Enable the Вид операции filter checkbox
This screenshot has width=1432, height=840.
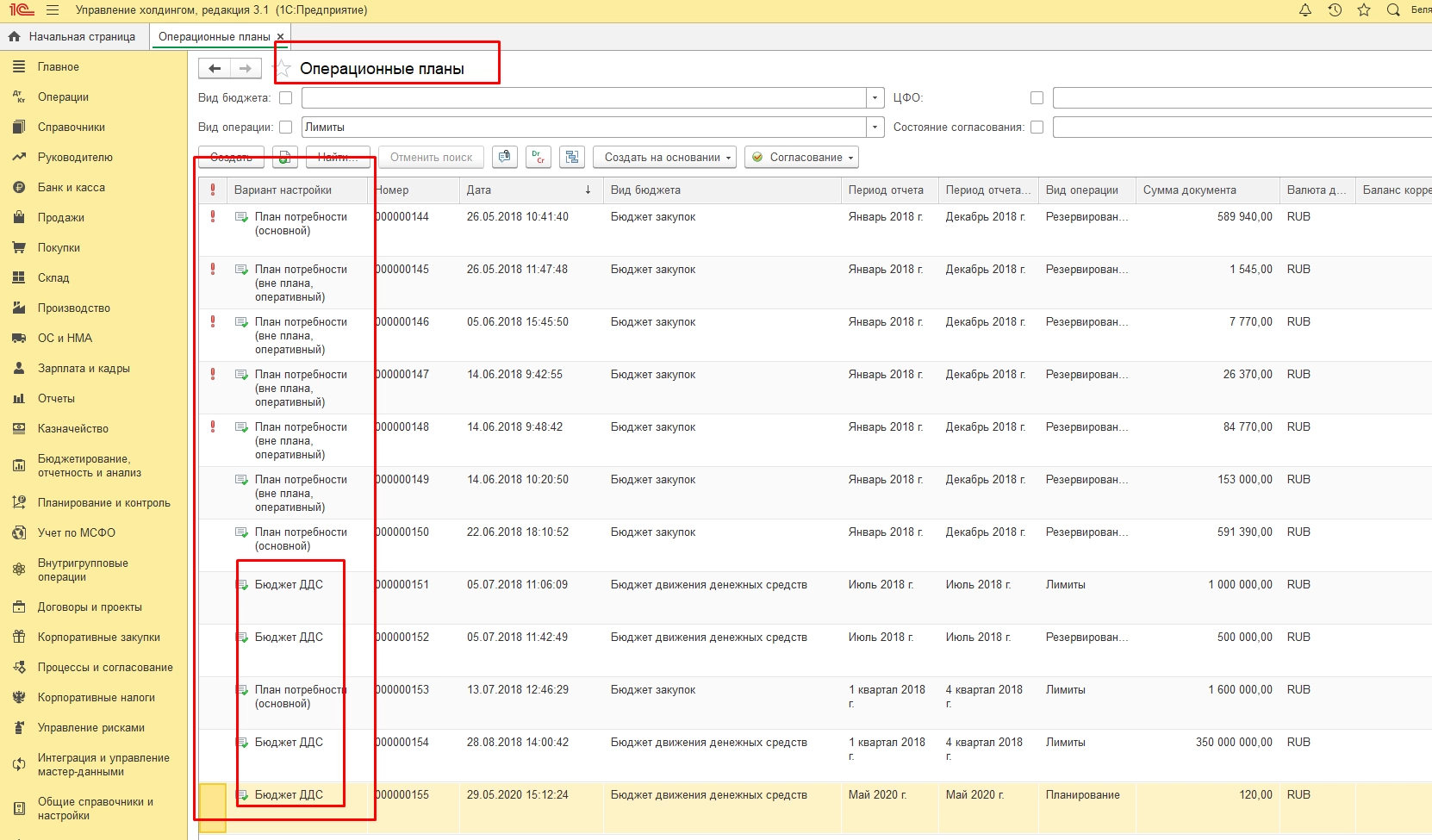click(286, 128)
